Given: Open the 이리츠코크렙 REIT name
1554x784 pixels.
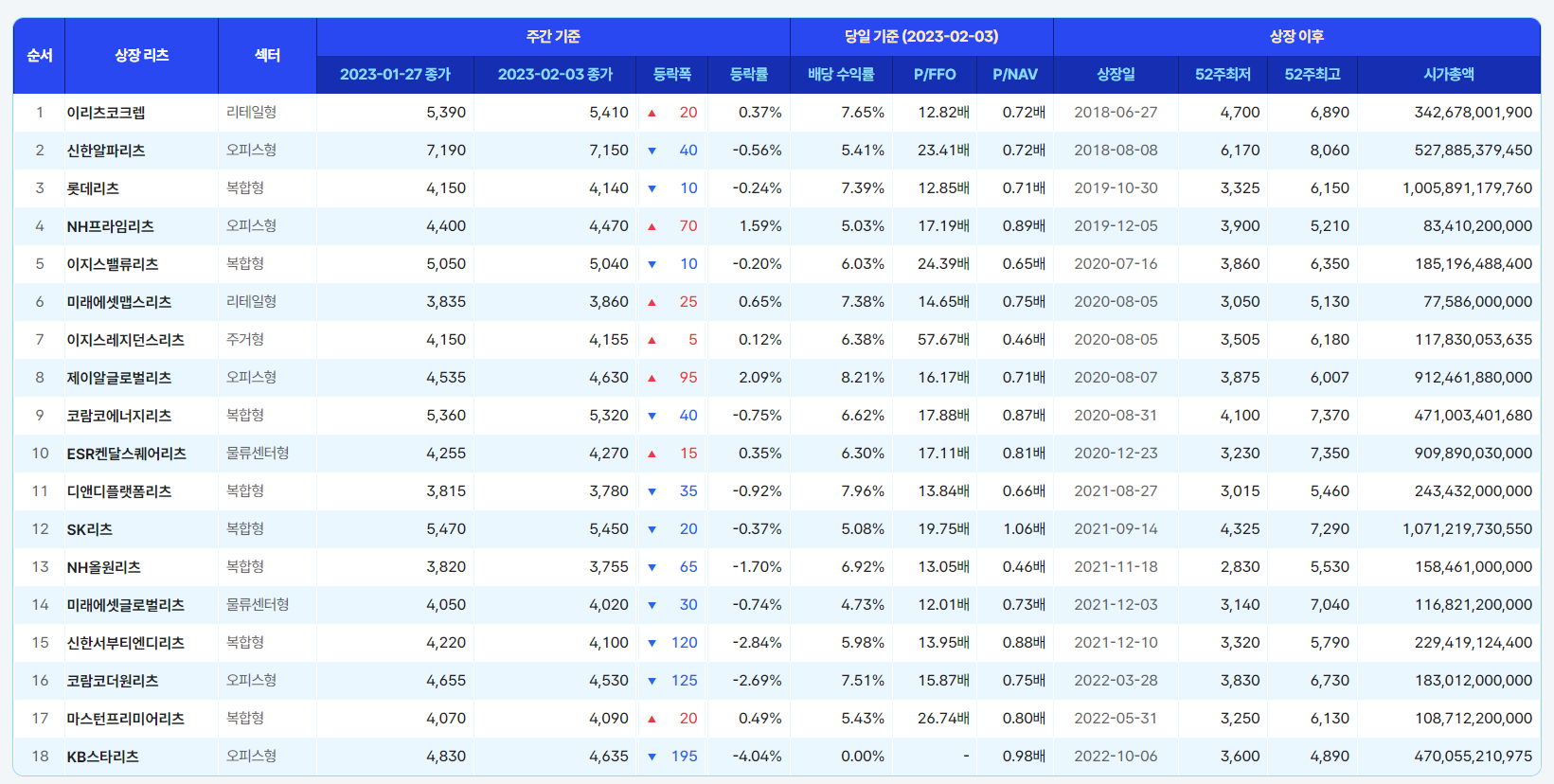Looking at the screenshot, I should point(106,113).
